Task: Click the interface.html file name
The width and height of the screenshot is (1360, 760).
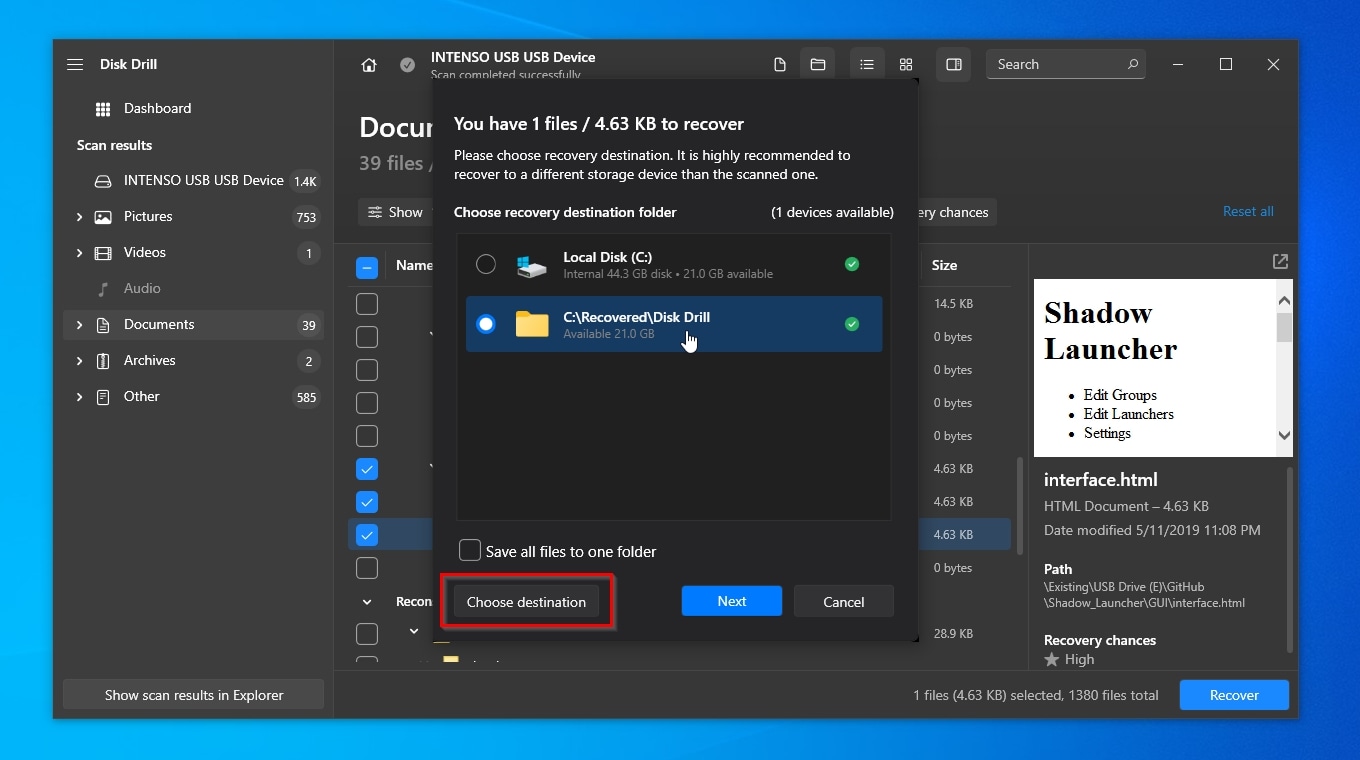Action: click(1101, 480)
